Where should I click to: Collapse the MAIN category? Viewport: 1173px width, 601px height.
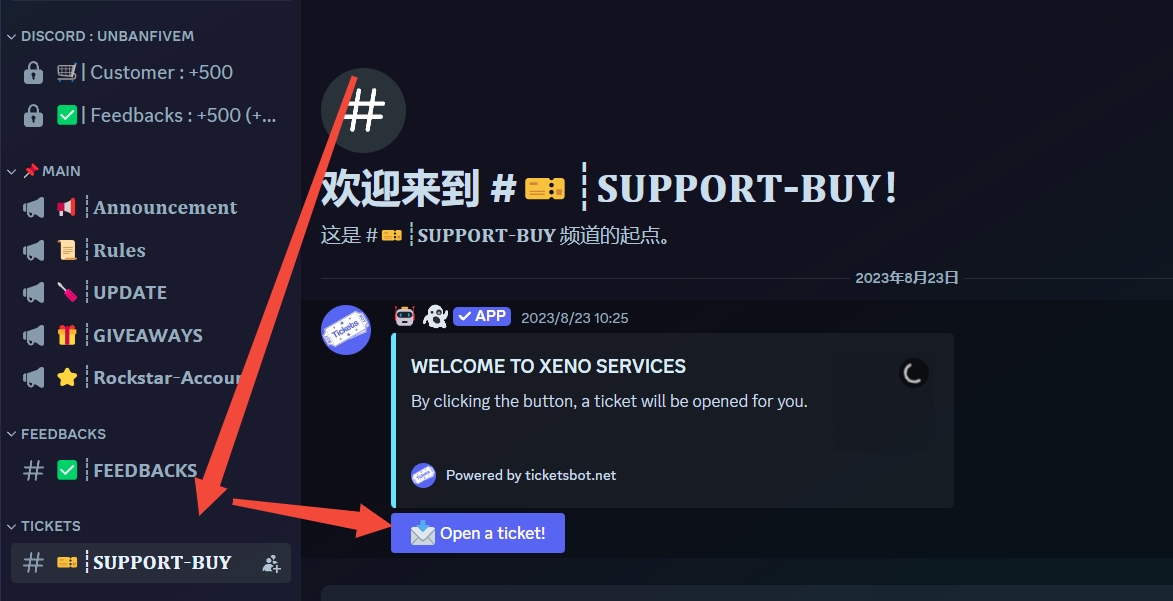point(43,171)
